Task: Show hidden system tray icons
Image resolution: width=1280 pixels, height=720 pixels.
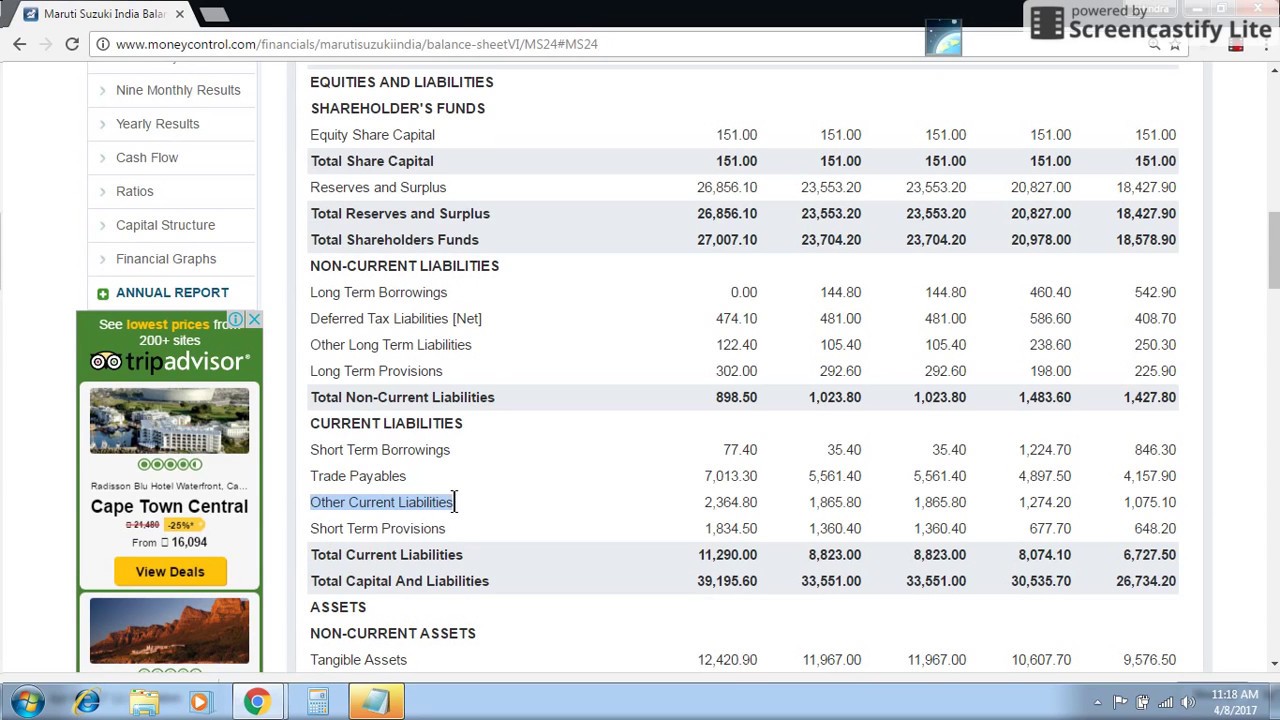Action: click(x=1097, y=702)
